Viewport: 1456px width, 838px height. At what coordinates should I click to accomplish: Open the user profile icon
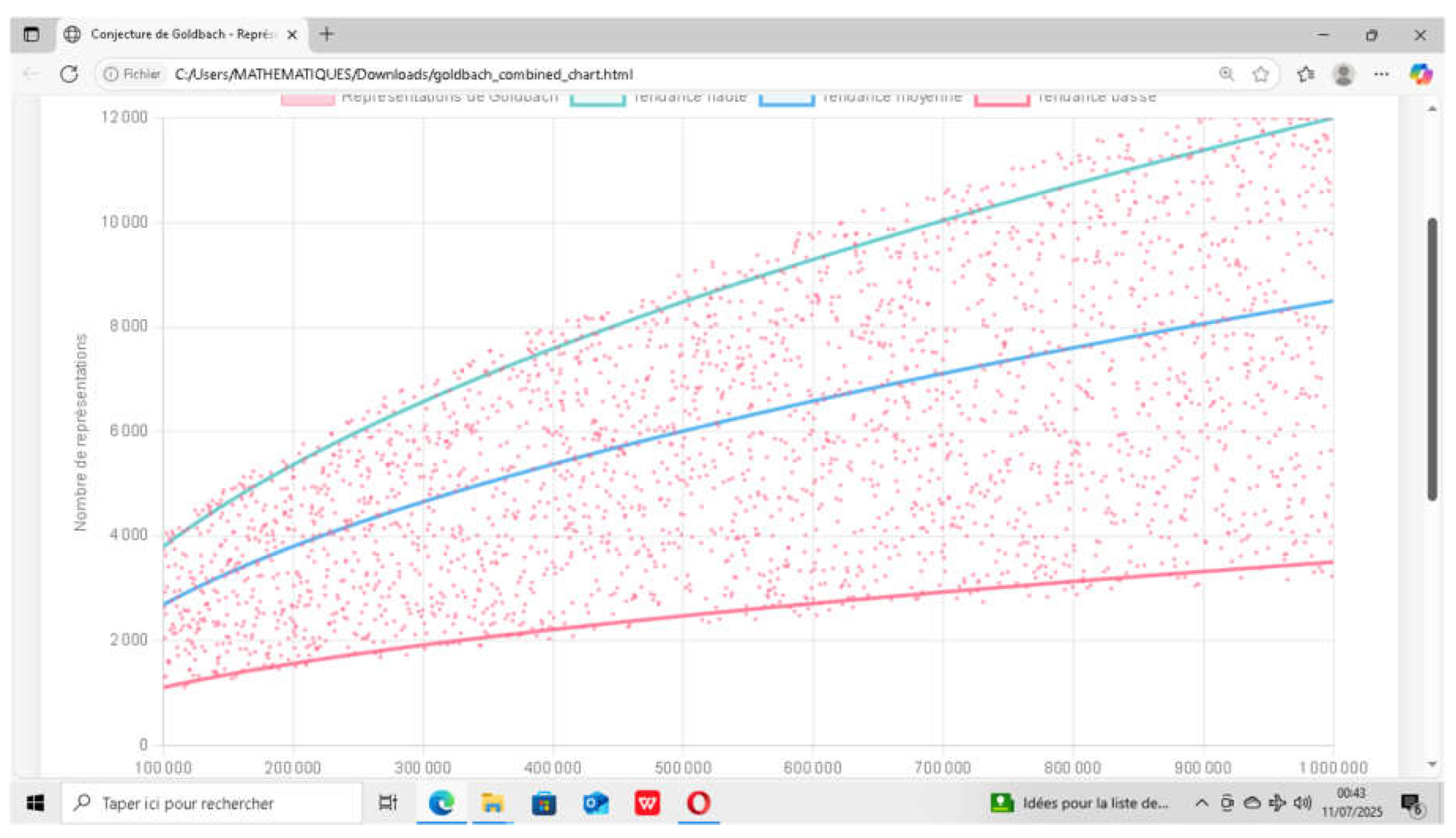click(1343, 74)
